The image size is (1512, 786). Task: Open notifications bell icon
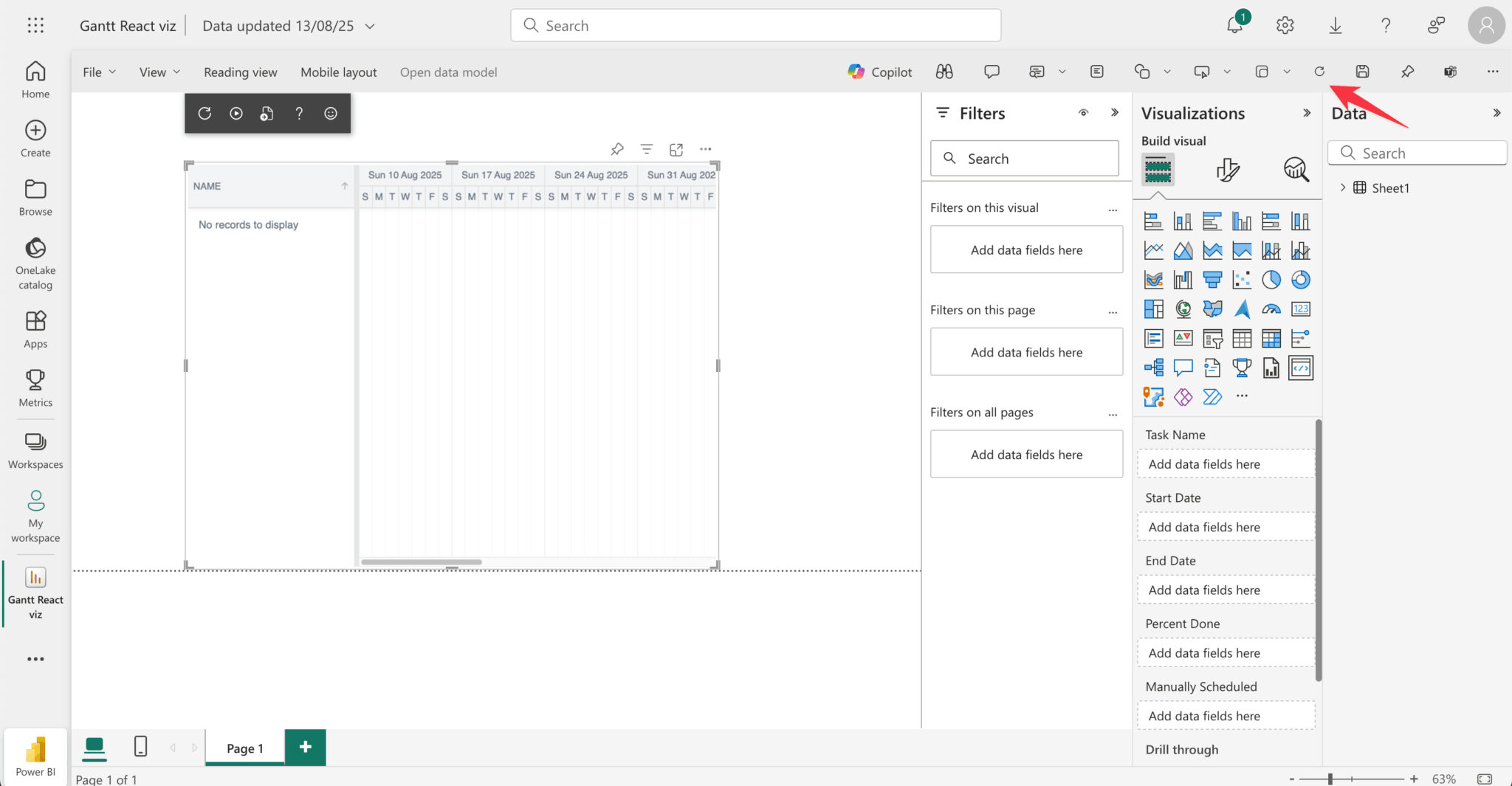point(1234,25)
